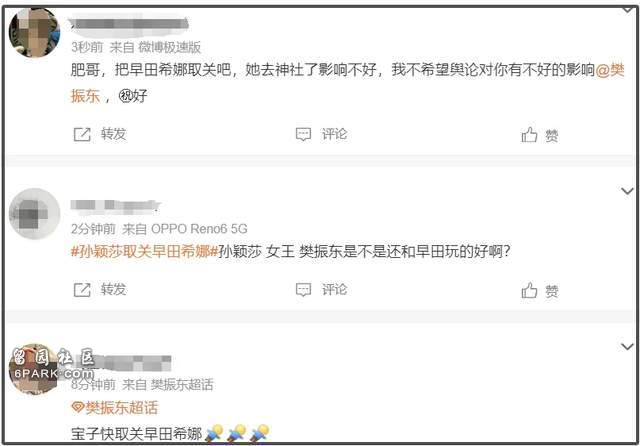The height and width of the screenshot is (446, 640).
Task: View the second poster's grey avatar
Action: (35, 213)
